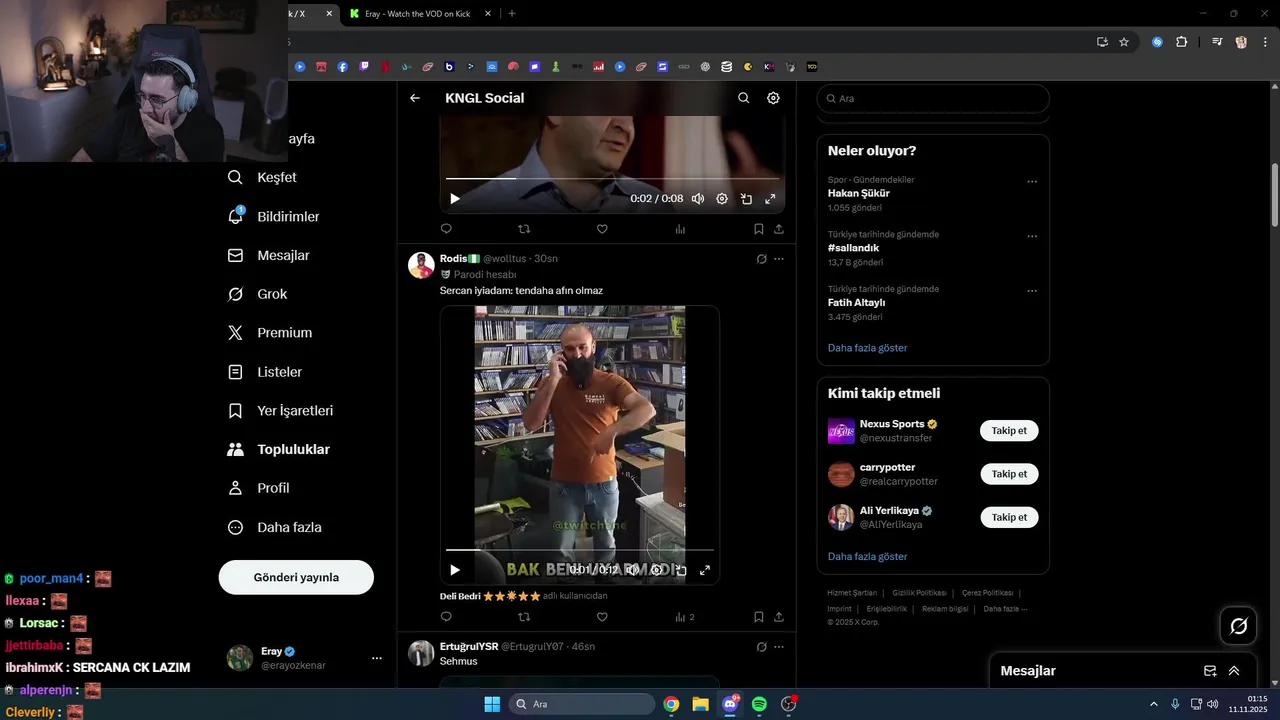Open Profil in sidebar

(260, 488)
